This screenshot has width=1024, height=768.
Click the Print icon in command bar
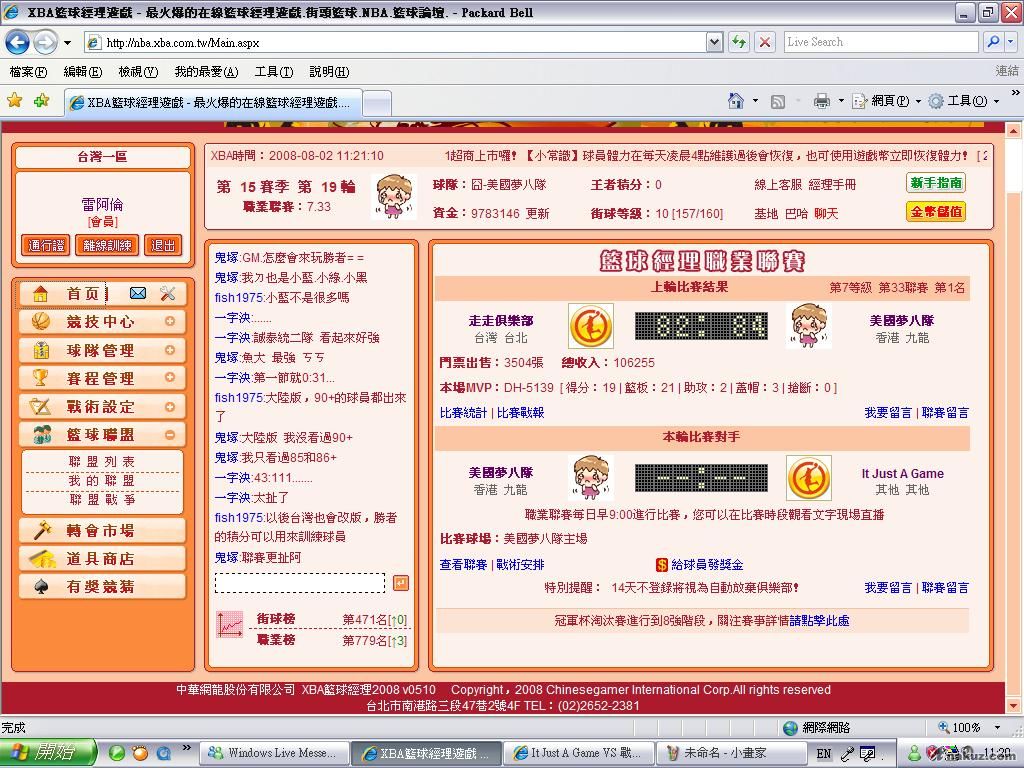pyautogui.click(x=821, y=101)
